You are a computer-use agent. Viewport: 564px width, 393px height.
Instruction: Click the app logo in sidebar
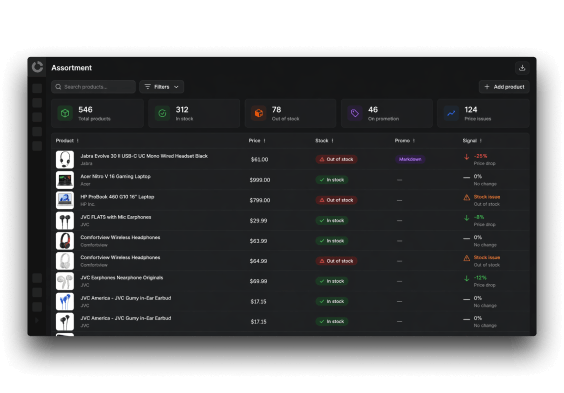pos(37,67)
